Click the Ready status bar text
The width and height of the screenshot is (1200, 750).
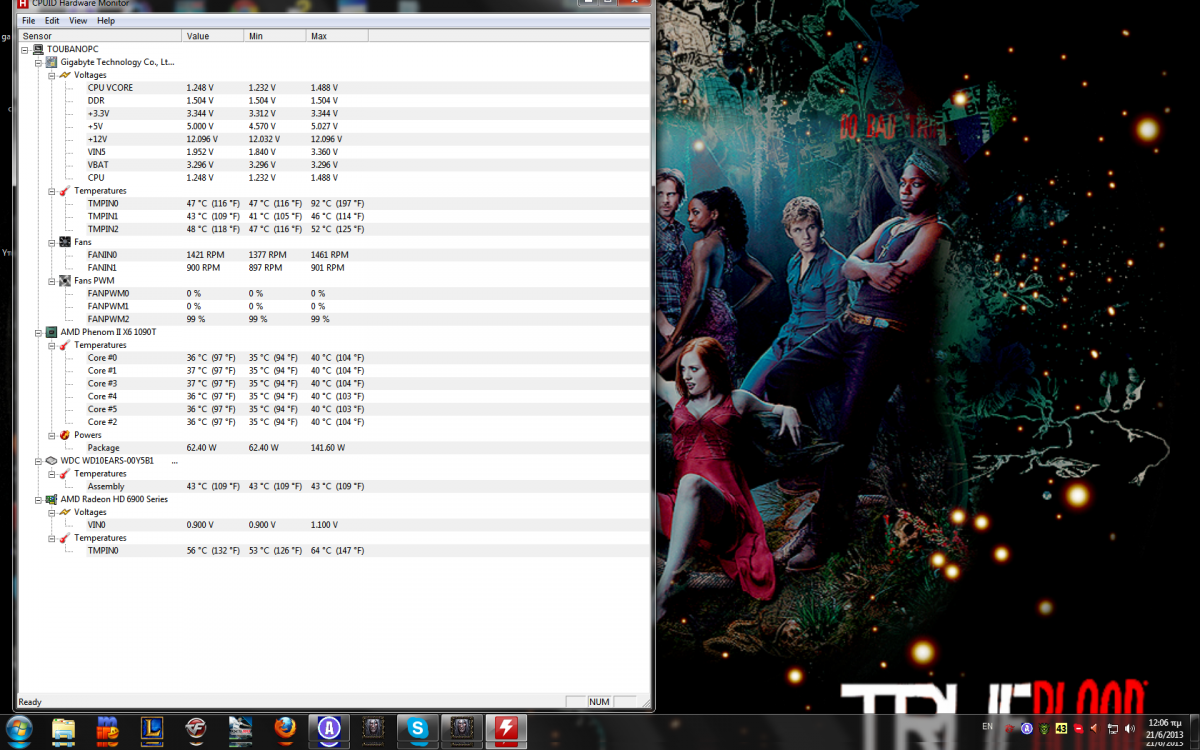click(x=30, y=702)
